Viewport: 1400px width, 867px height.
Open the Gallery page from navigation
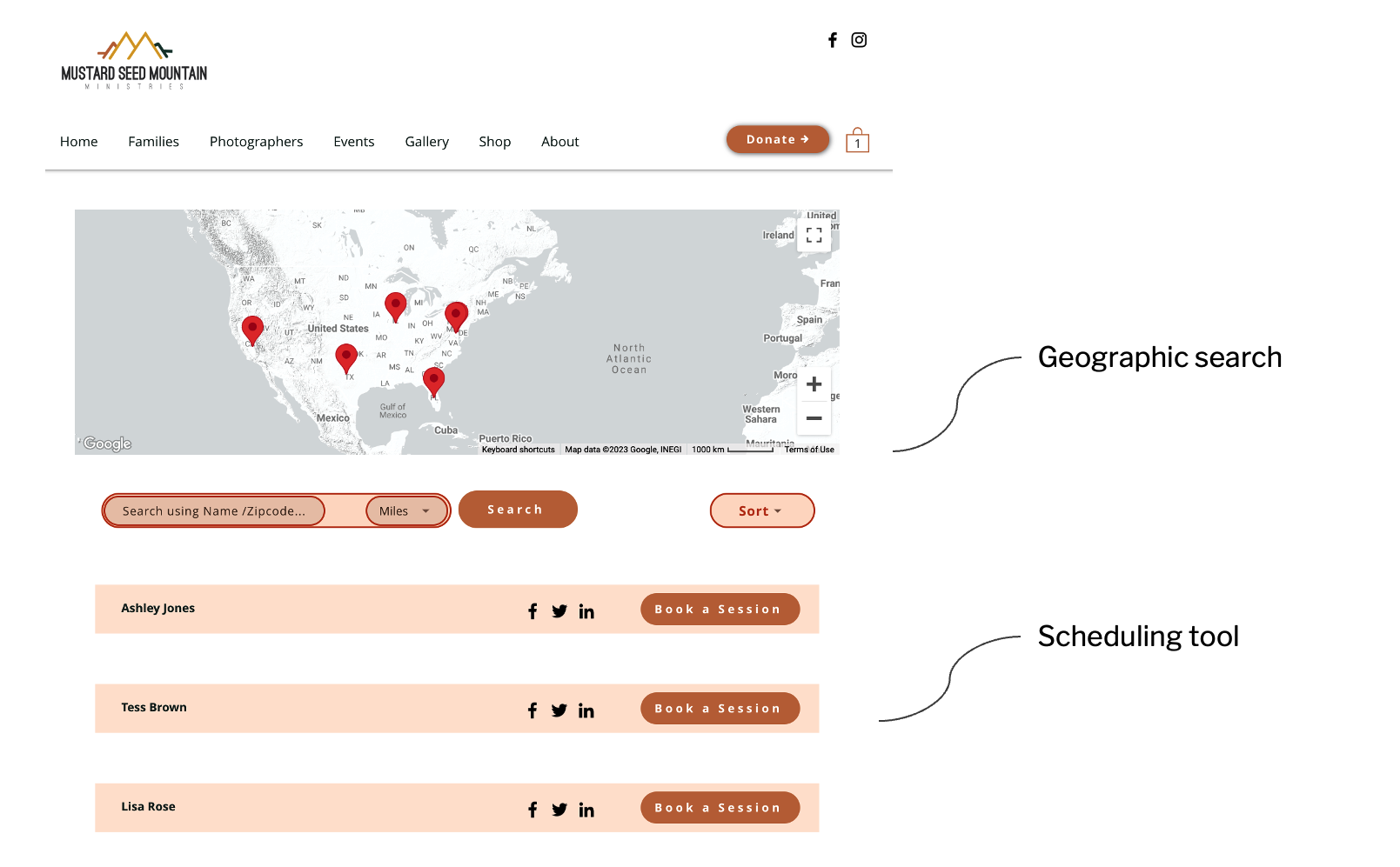[426, 142]
